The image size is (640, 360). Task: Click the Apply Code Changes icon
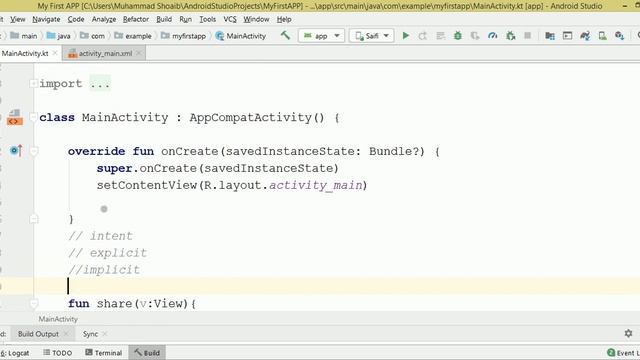pos(440,36)
